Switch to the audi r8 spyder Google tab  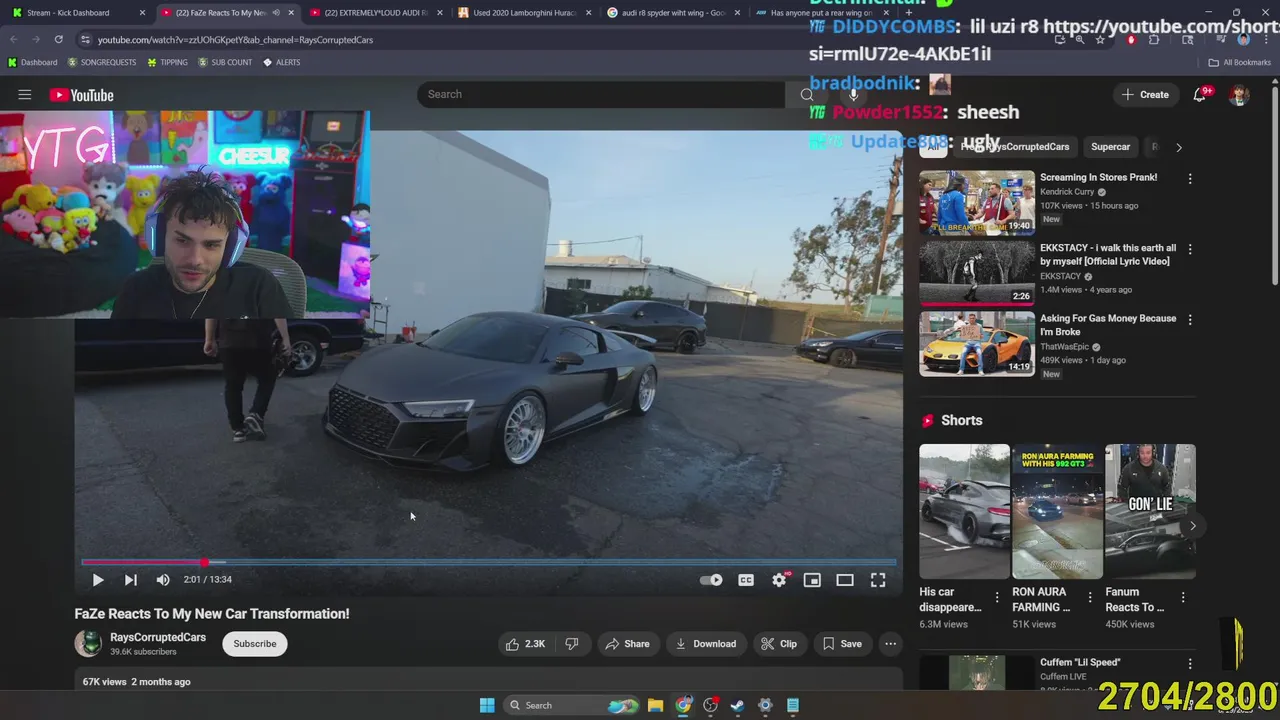(x=673, y=13)
